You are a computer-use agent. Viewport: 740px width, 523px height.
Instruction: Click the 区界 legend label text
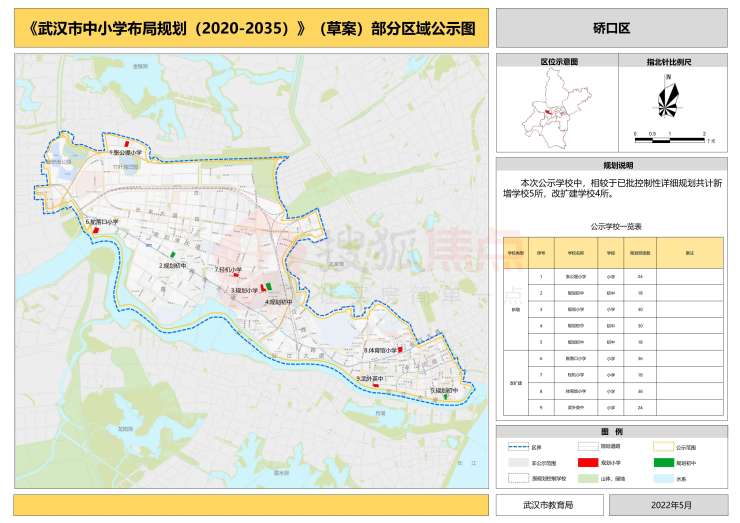(537, 447)
